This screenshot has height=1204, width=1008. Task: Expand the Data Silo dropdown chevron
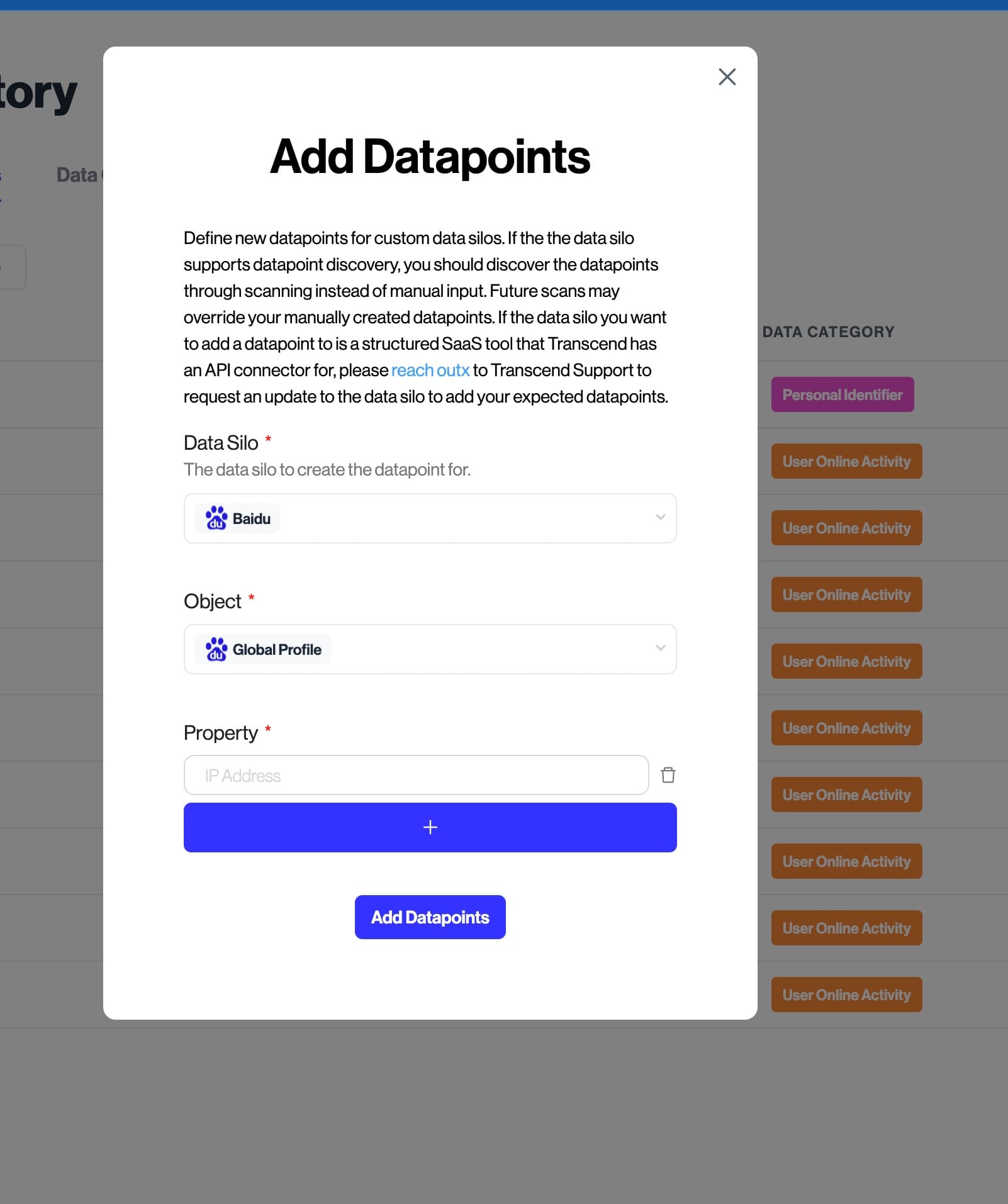pyautogui.click(x=661, y=517)
